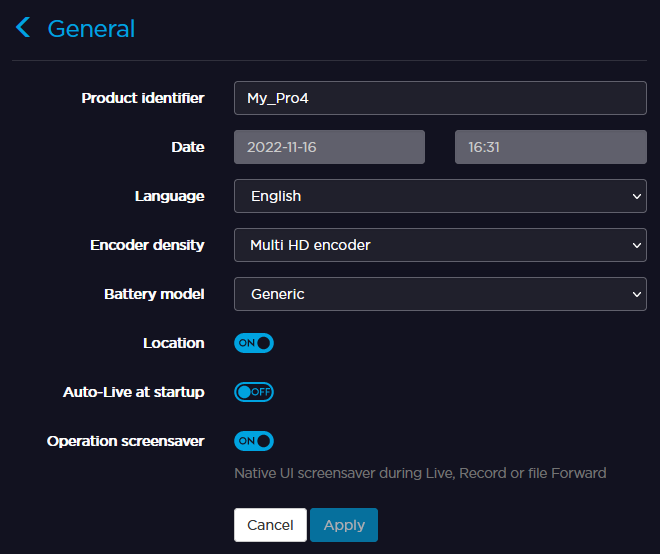
Task: Apply the general settings
Action: (344, 525)
